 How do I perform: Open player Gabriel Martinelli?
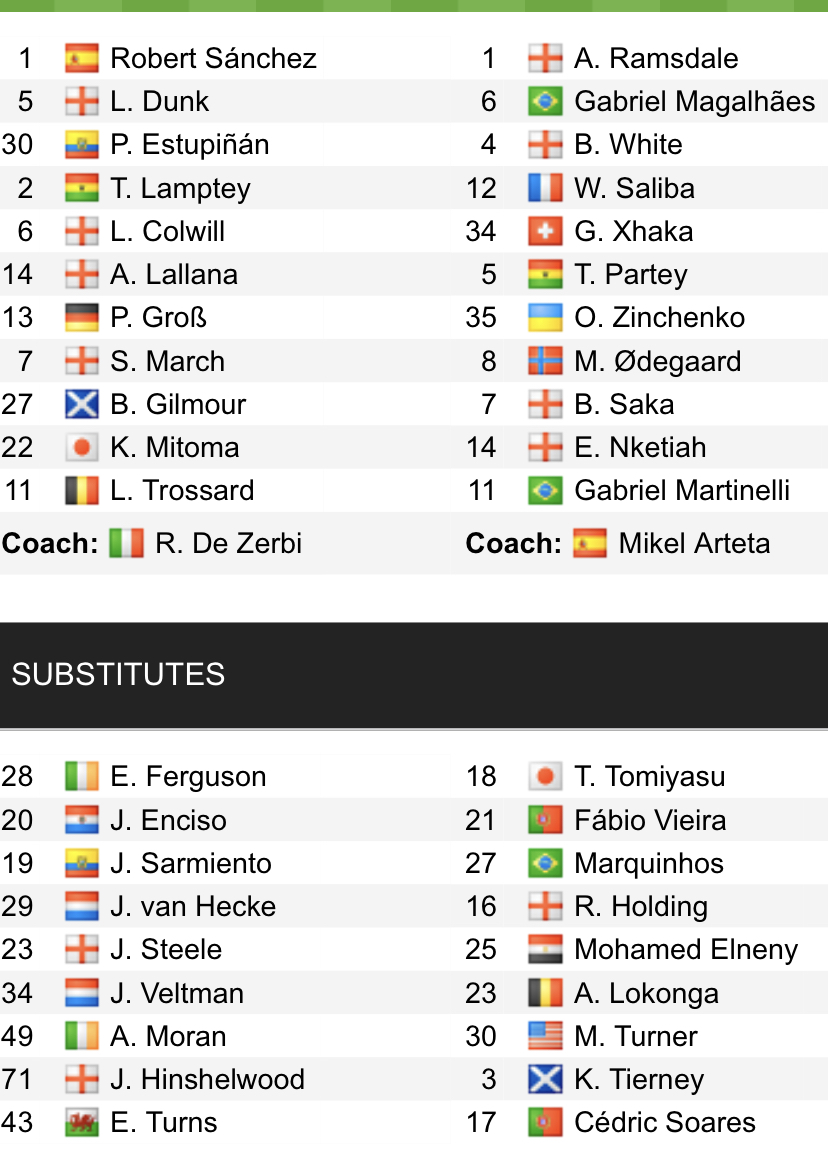click(x=682, y=490)
